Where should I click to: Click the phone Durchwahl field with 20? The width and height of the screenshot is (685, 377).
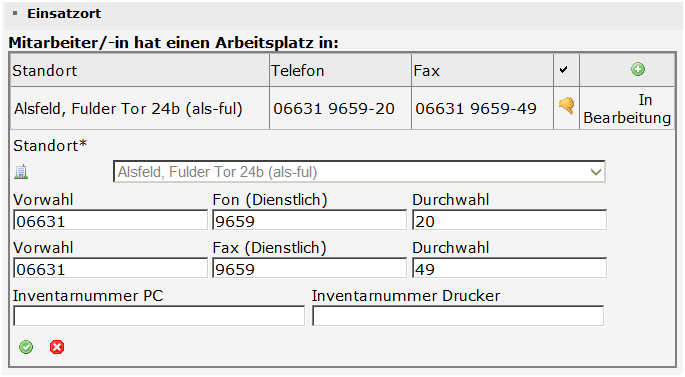click(509, 220)
